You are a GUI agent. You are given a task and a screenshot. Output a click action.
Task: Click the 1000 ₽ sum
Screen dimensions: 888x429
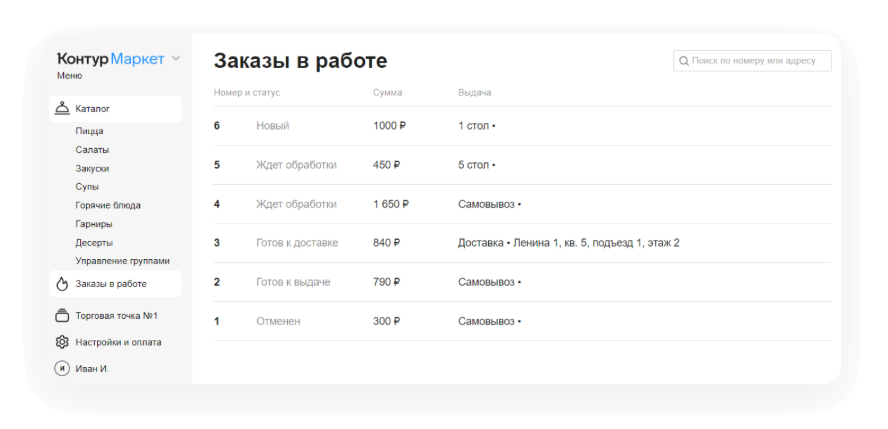(390, 126)
